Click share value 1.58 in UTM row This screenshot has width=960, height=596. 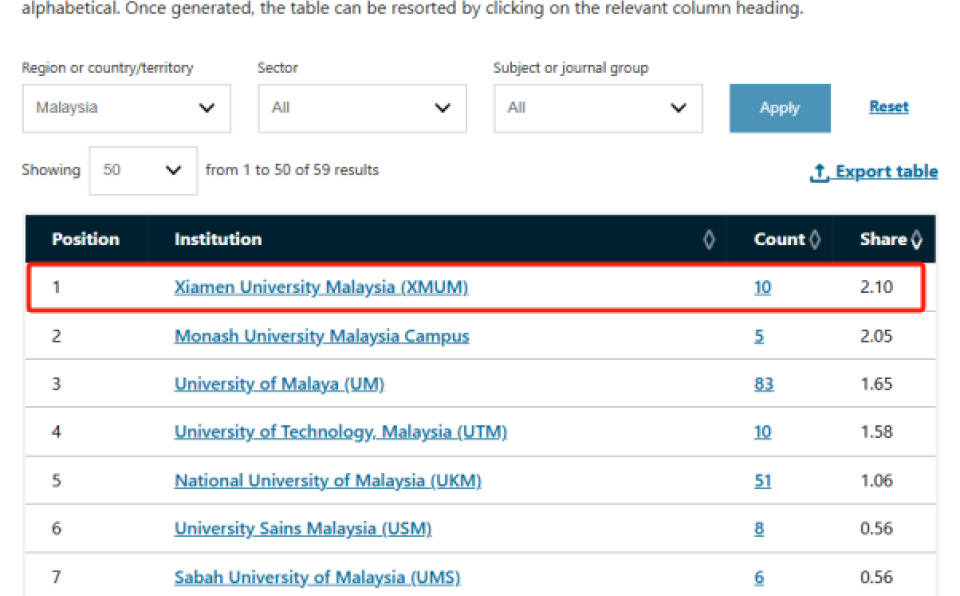point(876,432)
